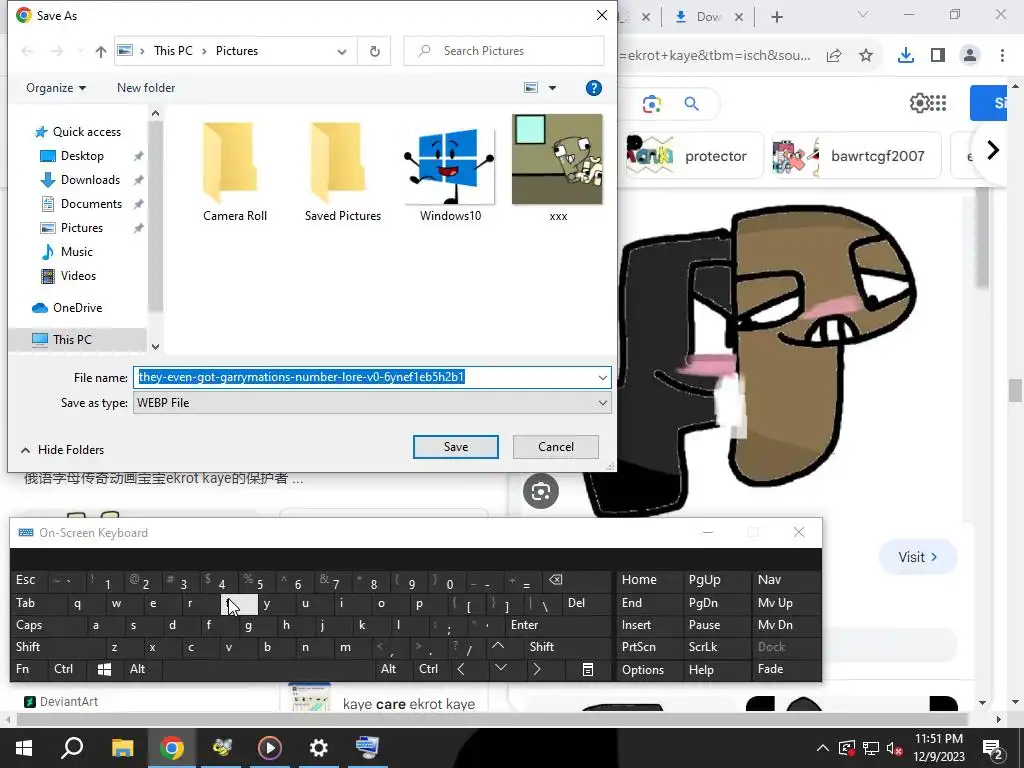Open Videos in the navigation pane

pyautogui.click(x=78, y=276)
